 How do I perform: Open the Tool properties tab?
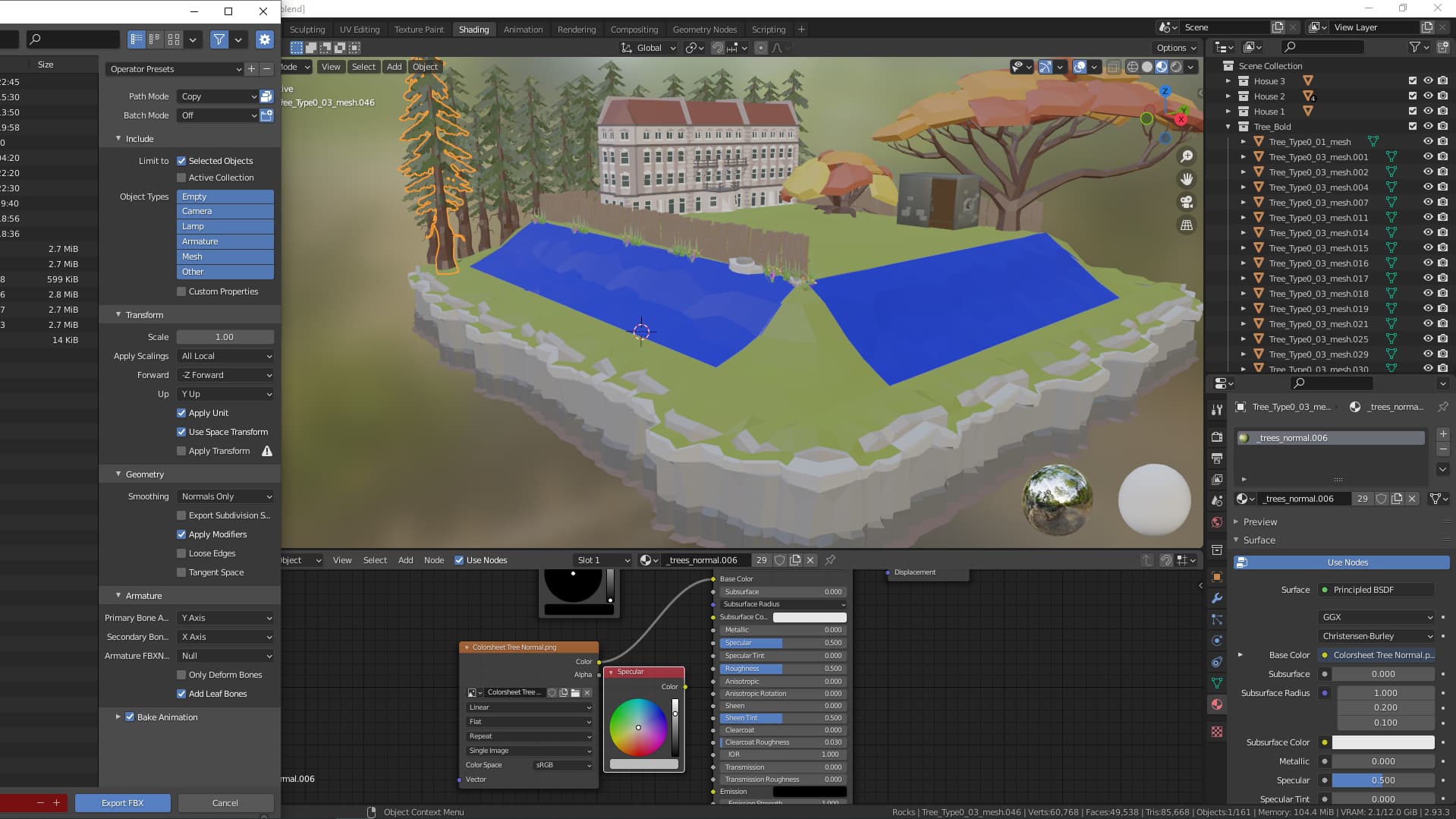click(1217, 409)
